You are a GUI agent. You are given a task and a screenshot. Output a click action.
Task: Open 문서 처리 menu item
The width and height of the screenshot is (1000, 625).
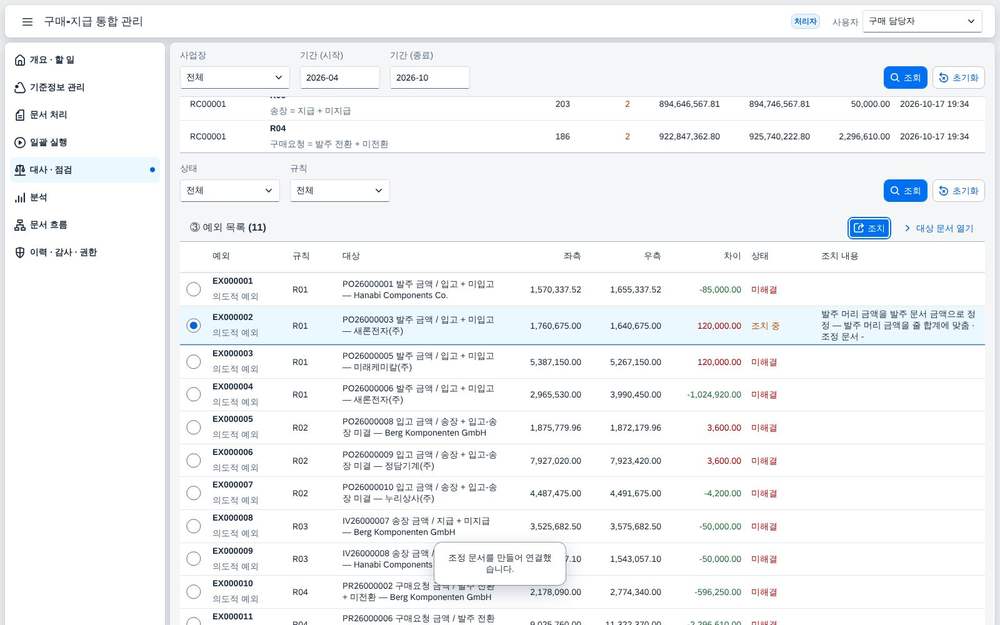85,115
